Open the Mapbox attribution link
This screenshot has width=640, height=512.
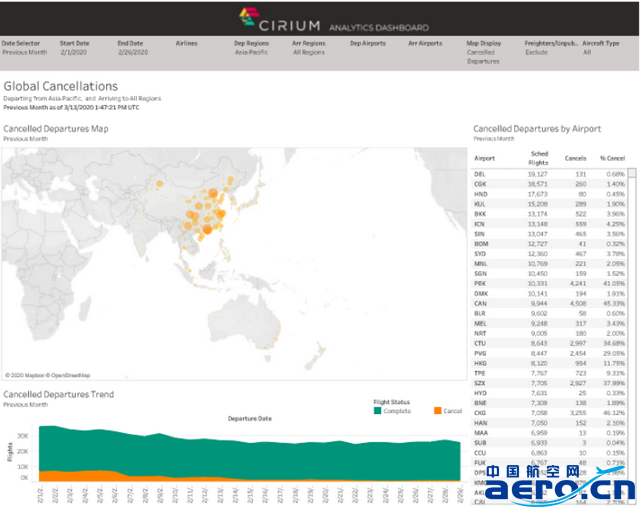click(x=24, y=375)
